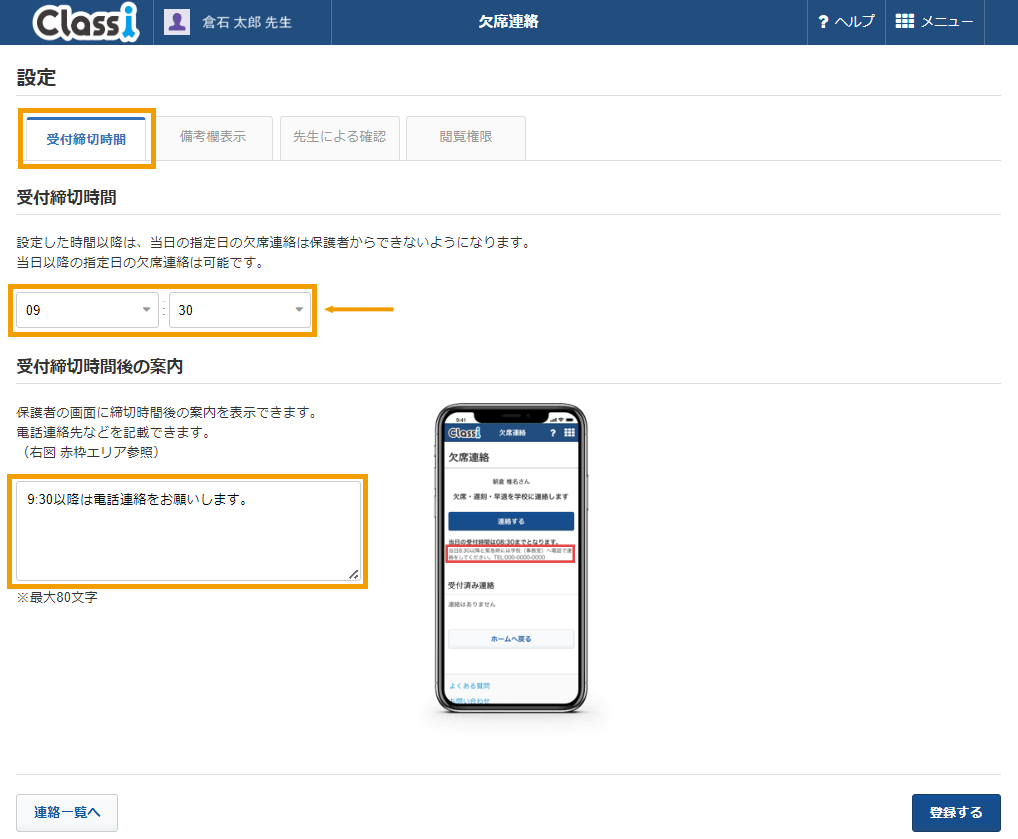Select the 閲覧権限 tab
The width and height of the screenshot is (1018, 839).
pos(466,137)
